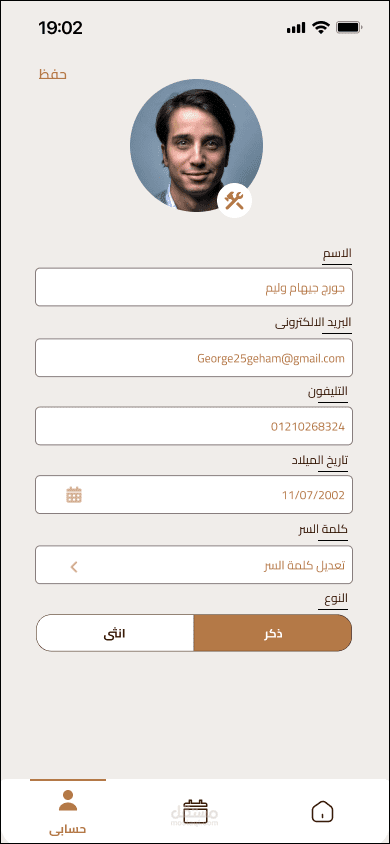The image size is (390, 844).
Task: Tap حفظ to save profile
Action: [52, 74]
